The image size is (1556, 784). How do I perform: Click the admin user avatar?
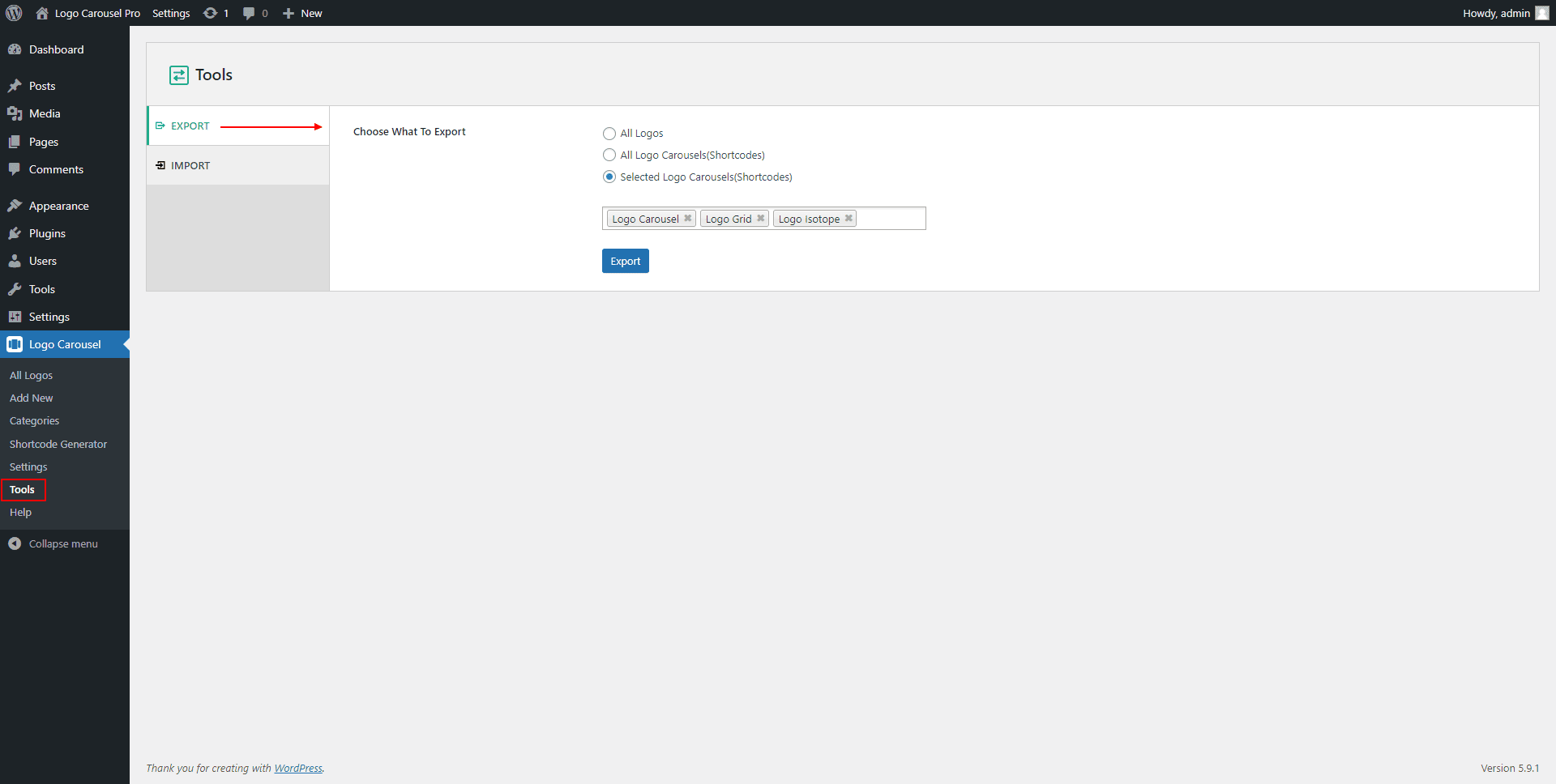pos(1541,13)
